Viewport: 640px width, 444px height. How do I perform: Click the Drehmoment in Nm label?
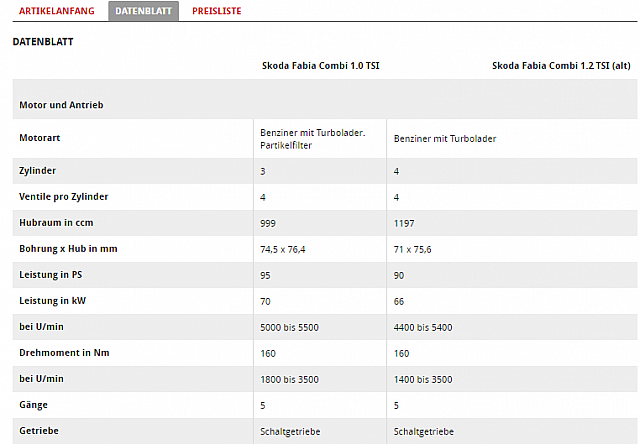coord(64,353)
